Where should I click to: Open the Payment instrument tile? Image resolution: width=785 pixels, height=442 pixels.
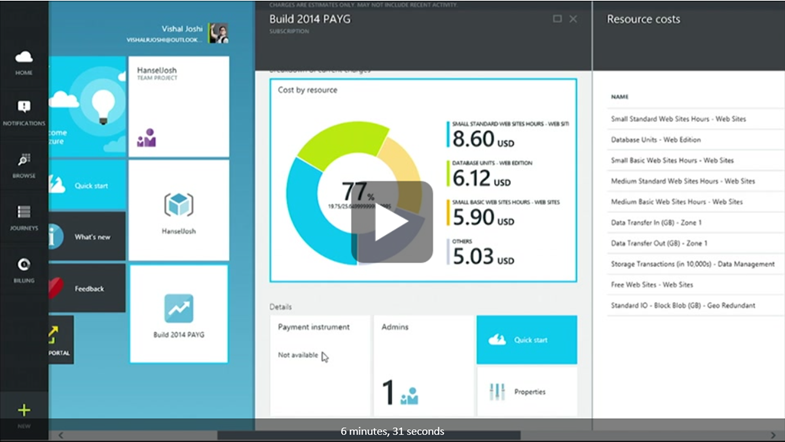320,365
